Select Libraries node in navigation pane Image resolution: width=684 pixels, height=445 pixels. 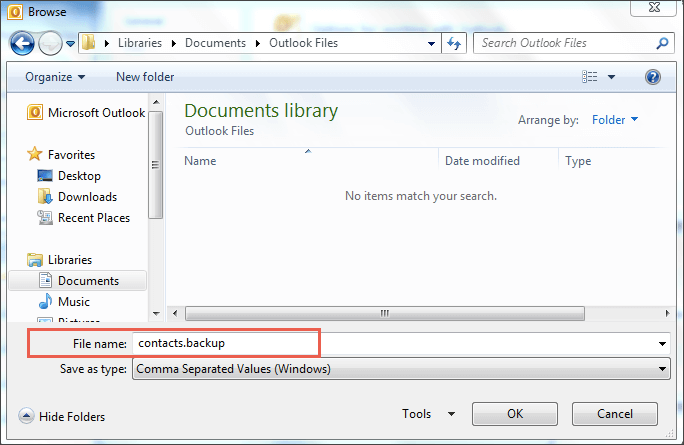59,260
